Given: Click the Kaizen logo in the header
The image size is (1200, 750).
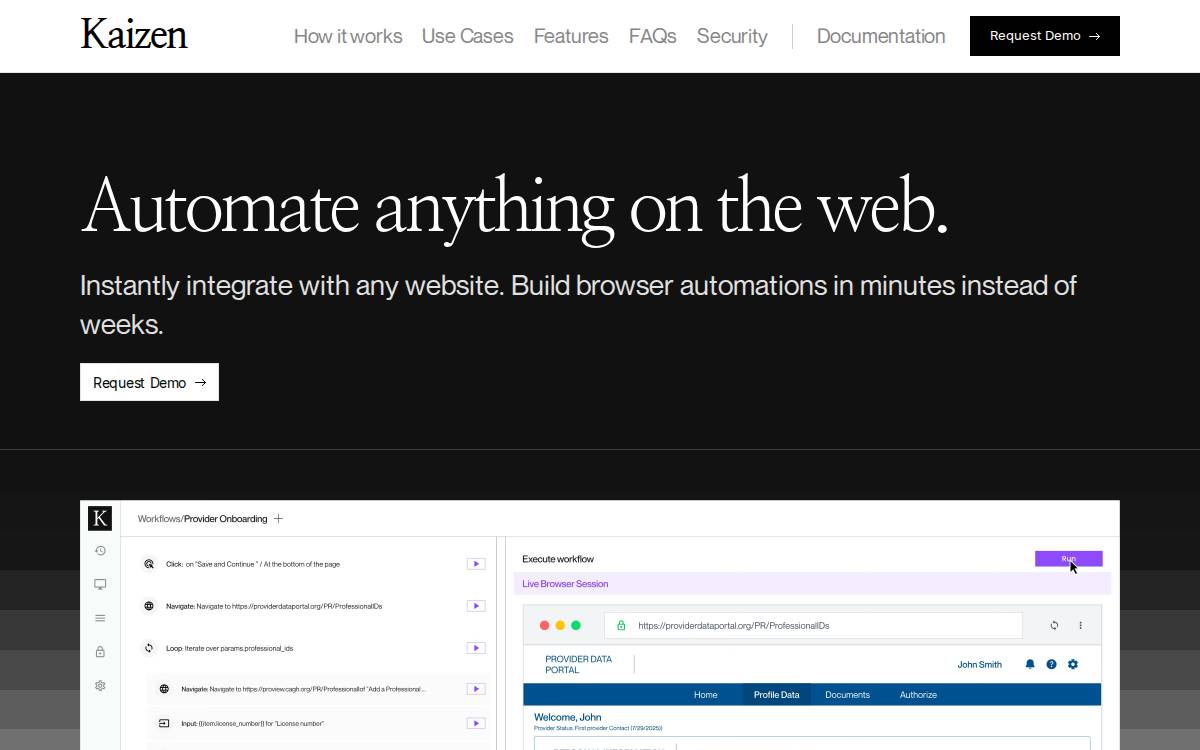Looking at the screenshot, I should pos(134,35).
